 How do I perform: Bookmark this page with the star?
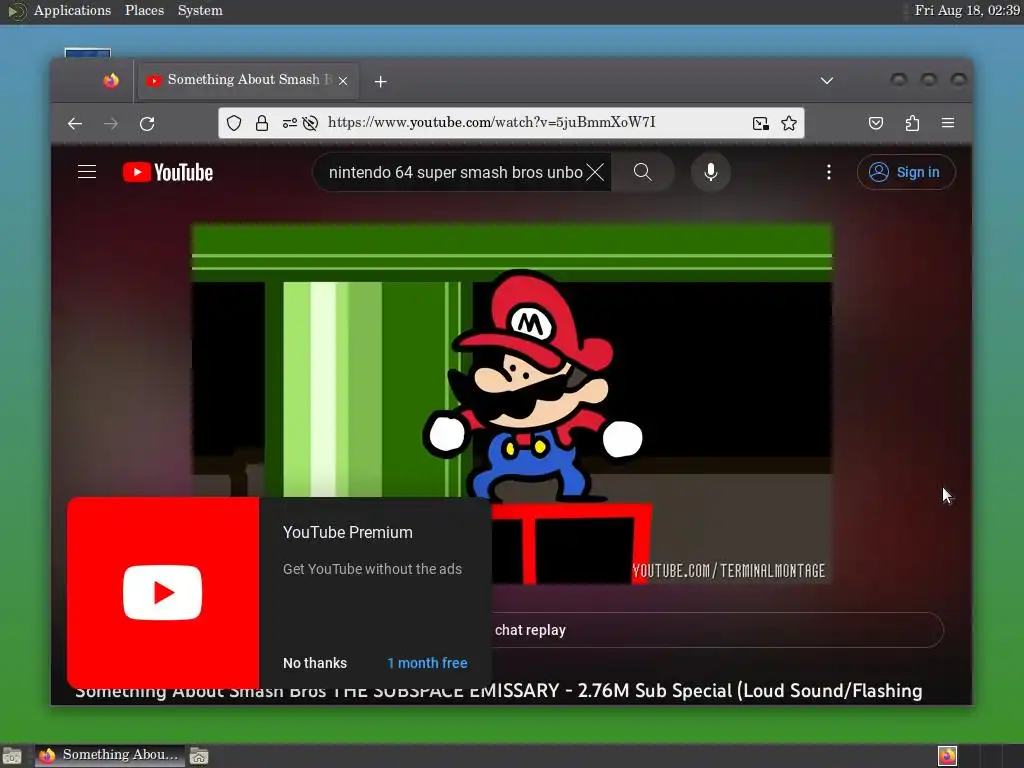[789, 123]
